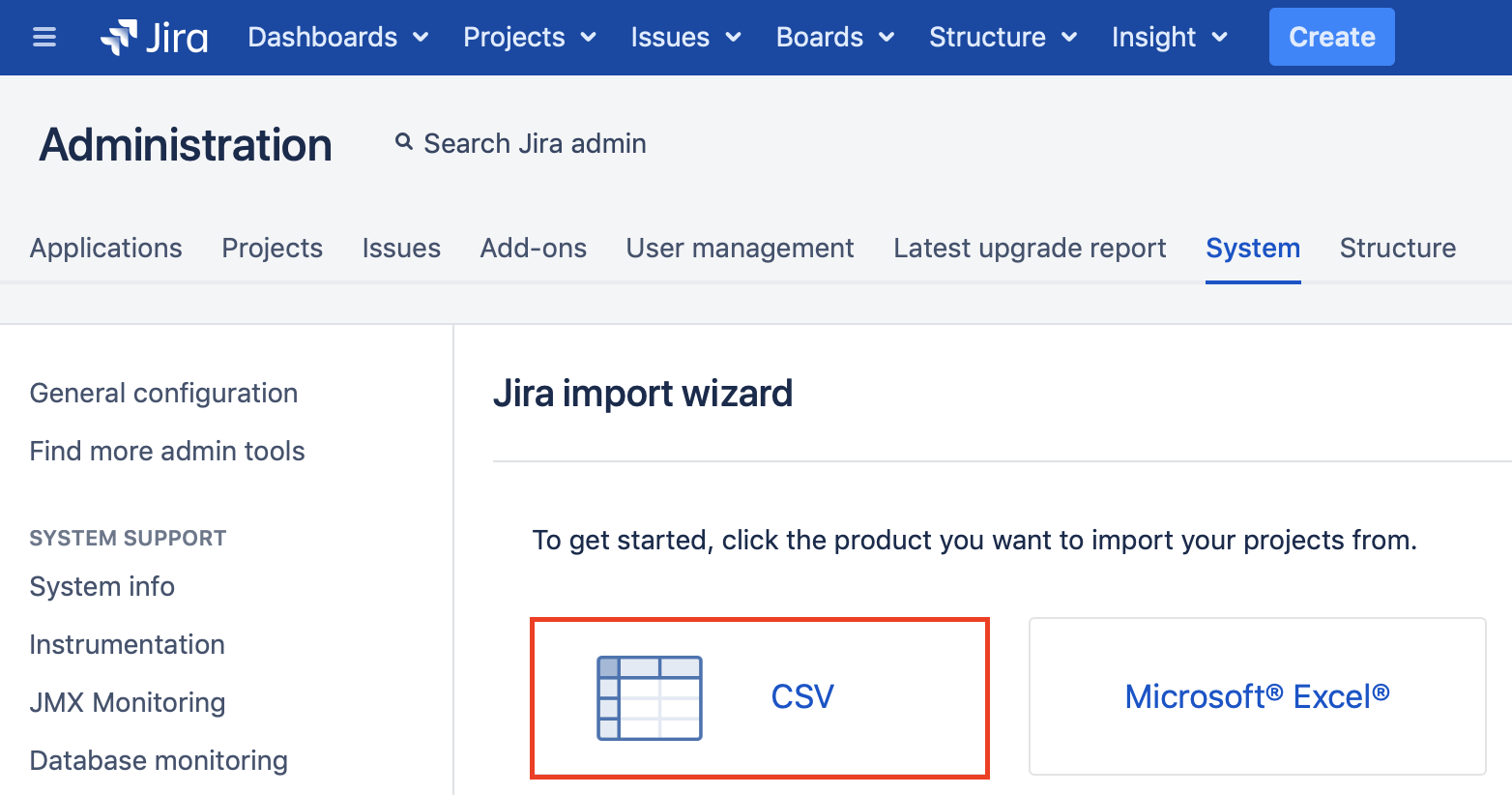Click Find more admin tools
The height and width of the screenshot is (795, 1512).
click(x=166, y=451)
